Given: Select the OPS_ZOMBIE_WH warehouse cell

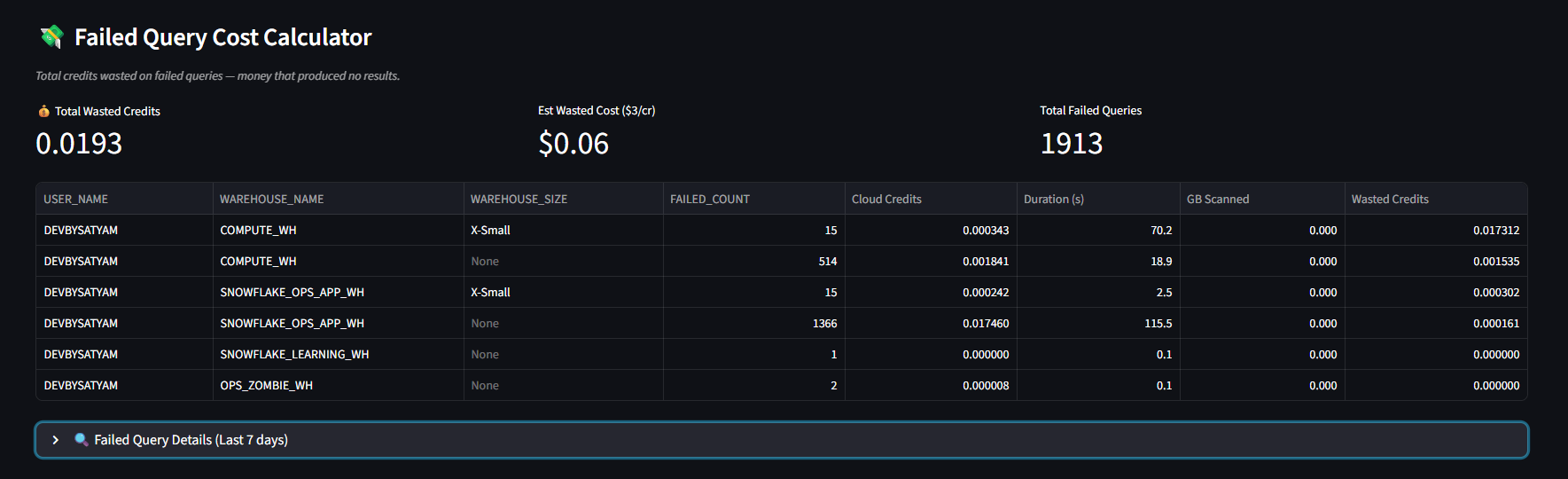Looking at the screenshot, I should click(266, 385).
